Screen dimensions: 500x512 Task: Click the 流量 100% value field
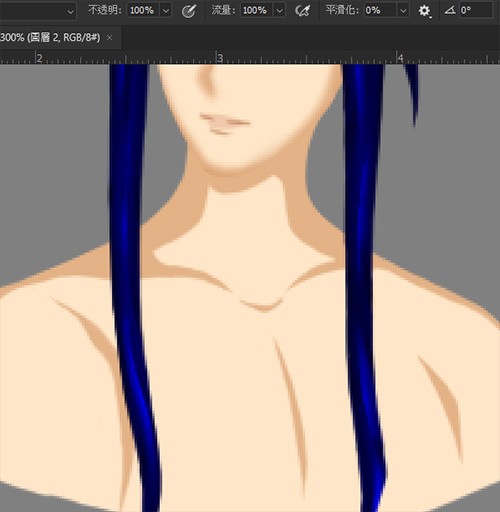(x=256, y=11)
